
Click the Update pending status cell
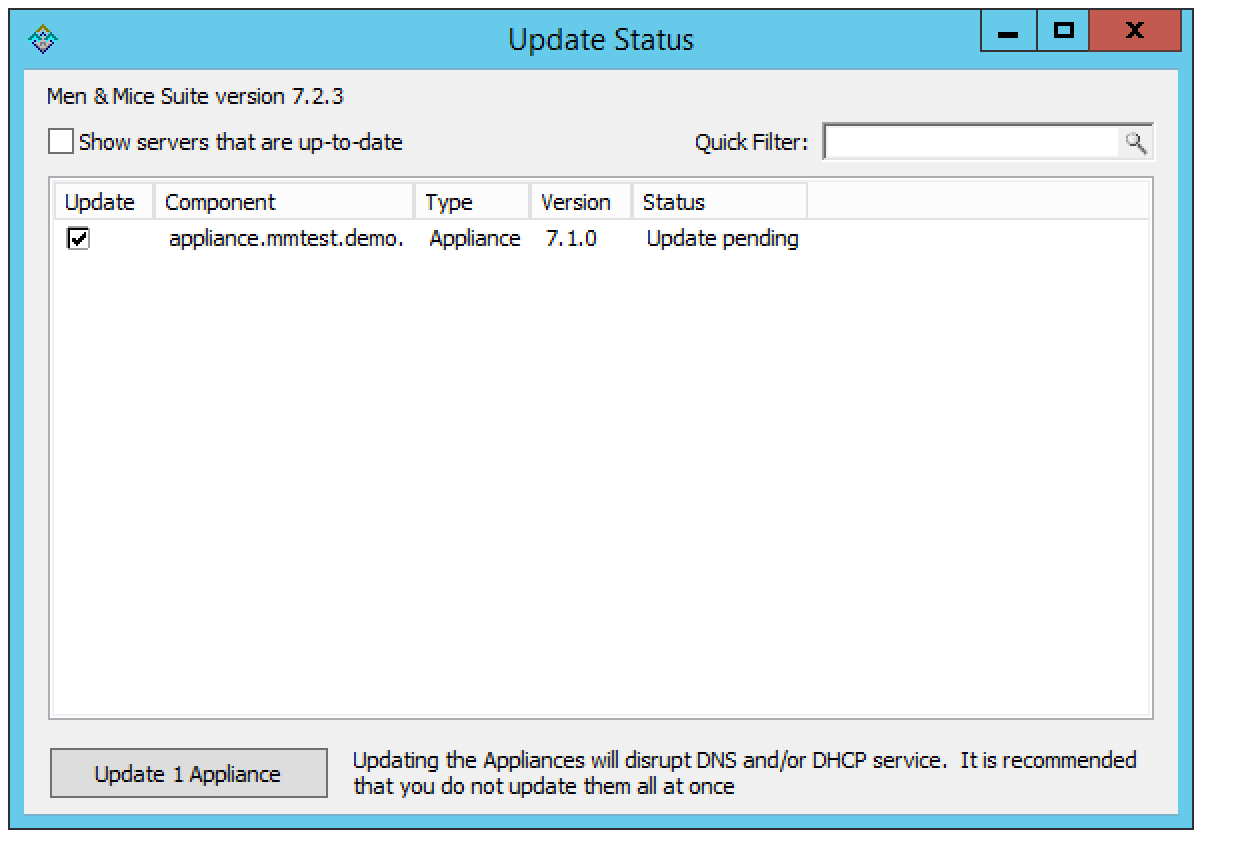point(722,239)
